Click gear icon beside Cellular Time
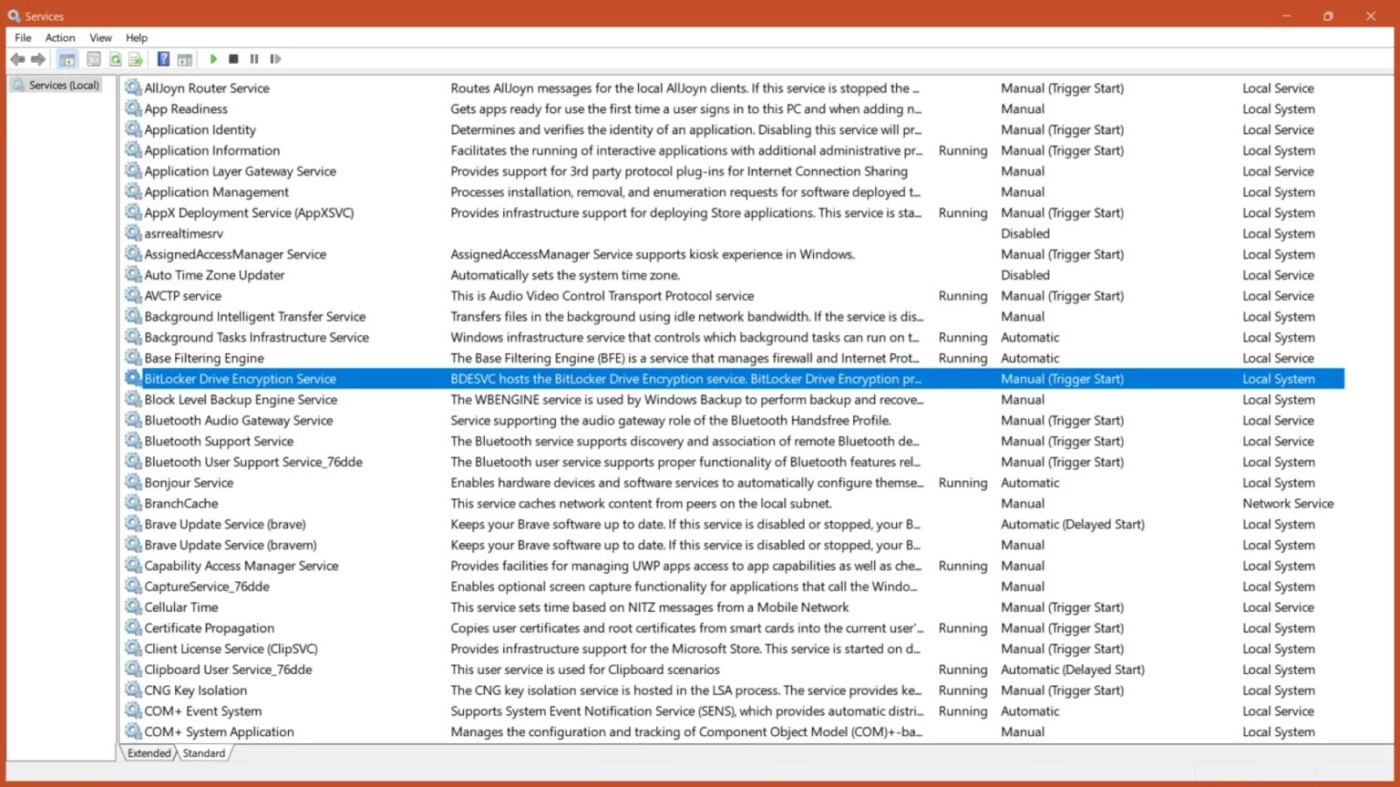 pos(133,607)
